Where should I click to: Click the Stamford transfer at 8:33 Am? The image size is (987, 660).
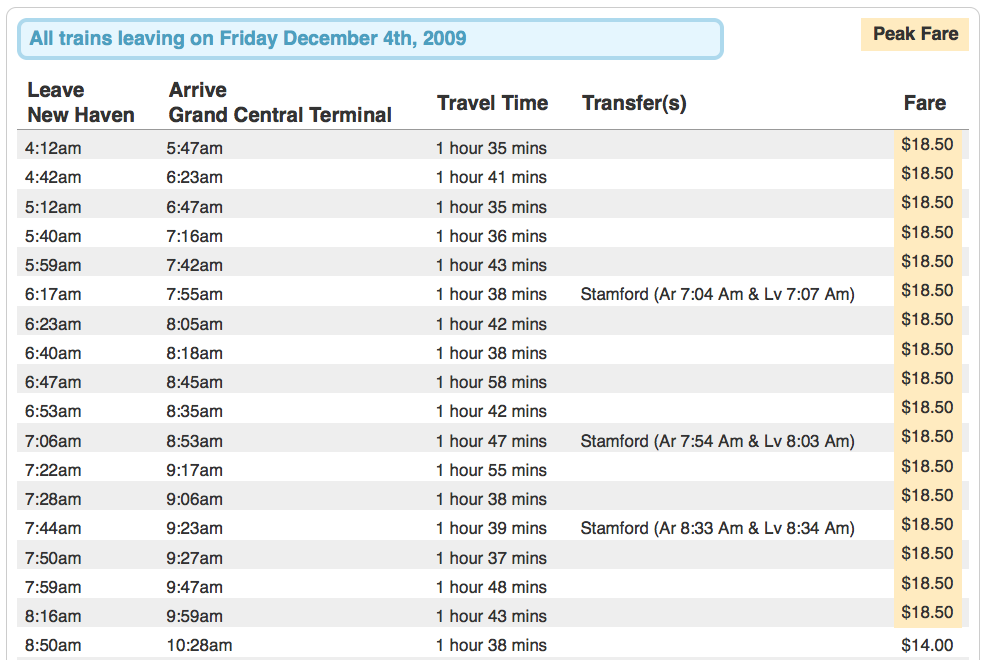(717, 528)
